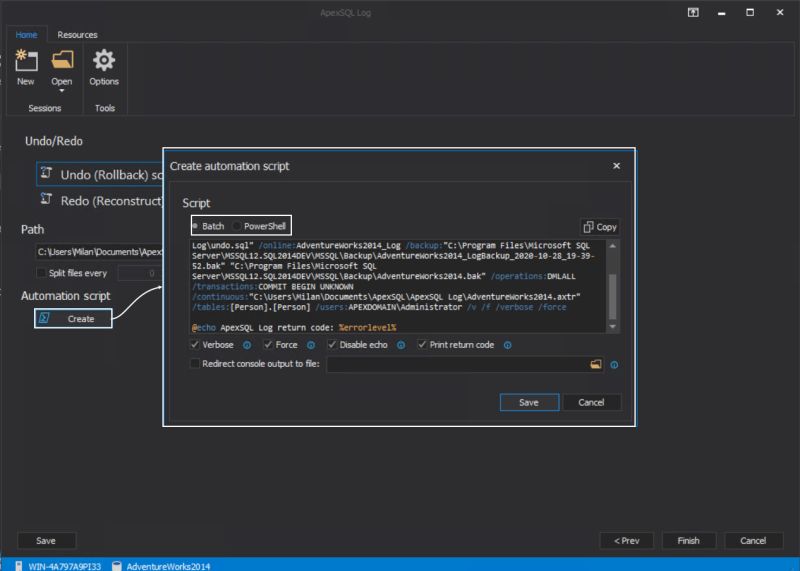Click the Undo script icon
The image size is (800, 571).
46,172
